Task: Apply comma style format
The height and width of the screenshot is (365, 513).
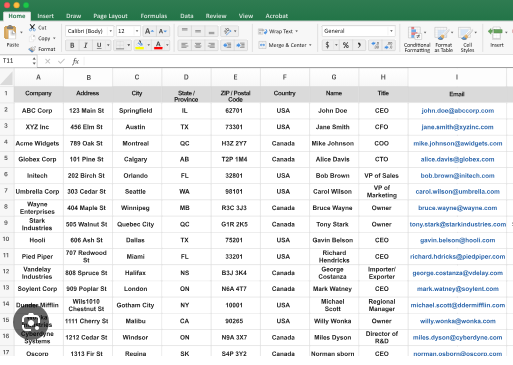Action: (359, 45)
